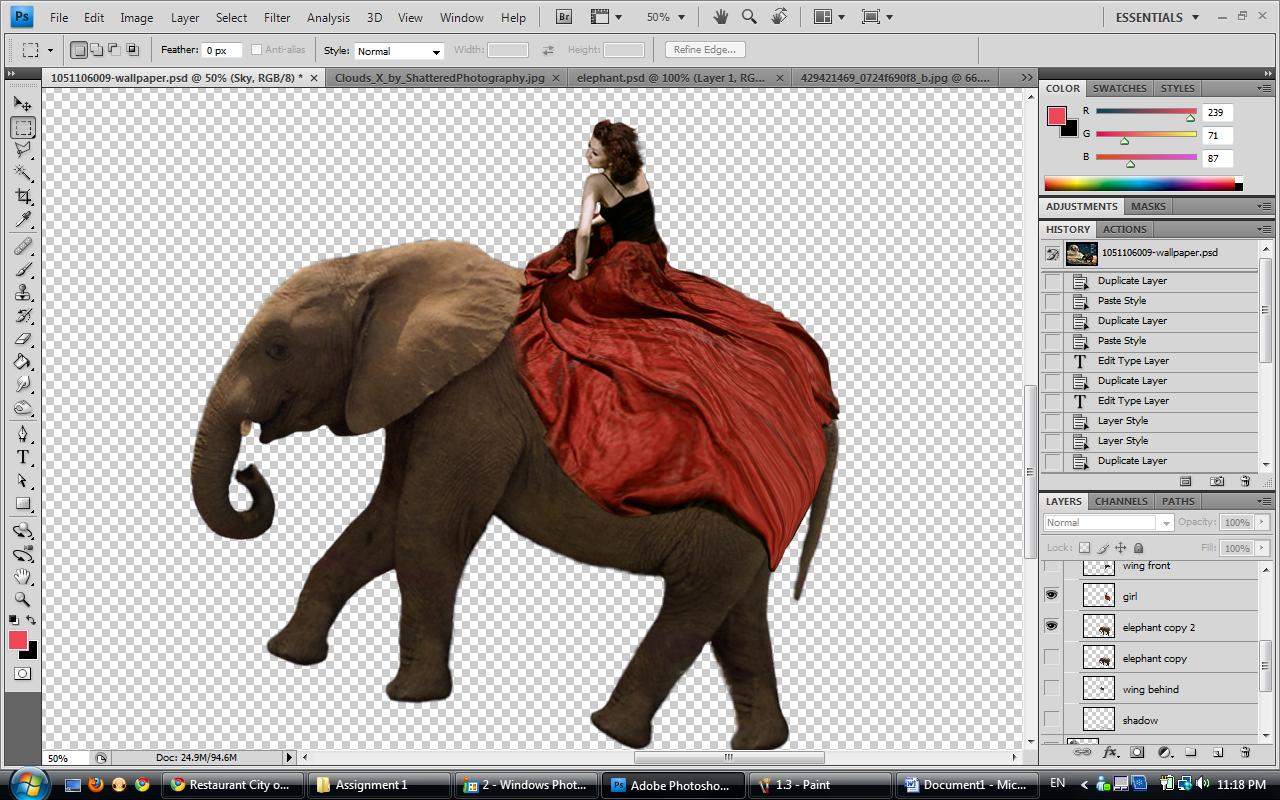
Task: Show the elephant copy layer
Action: coord(1051,657)
